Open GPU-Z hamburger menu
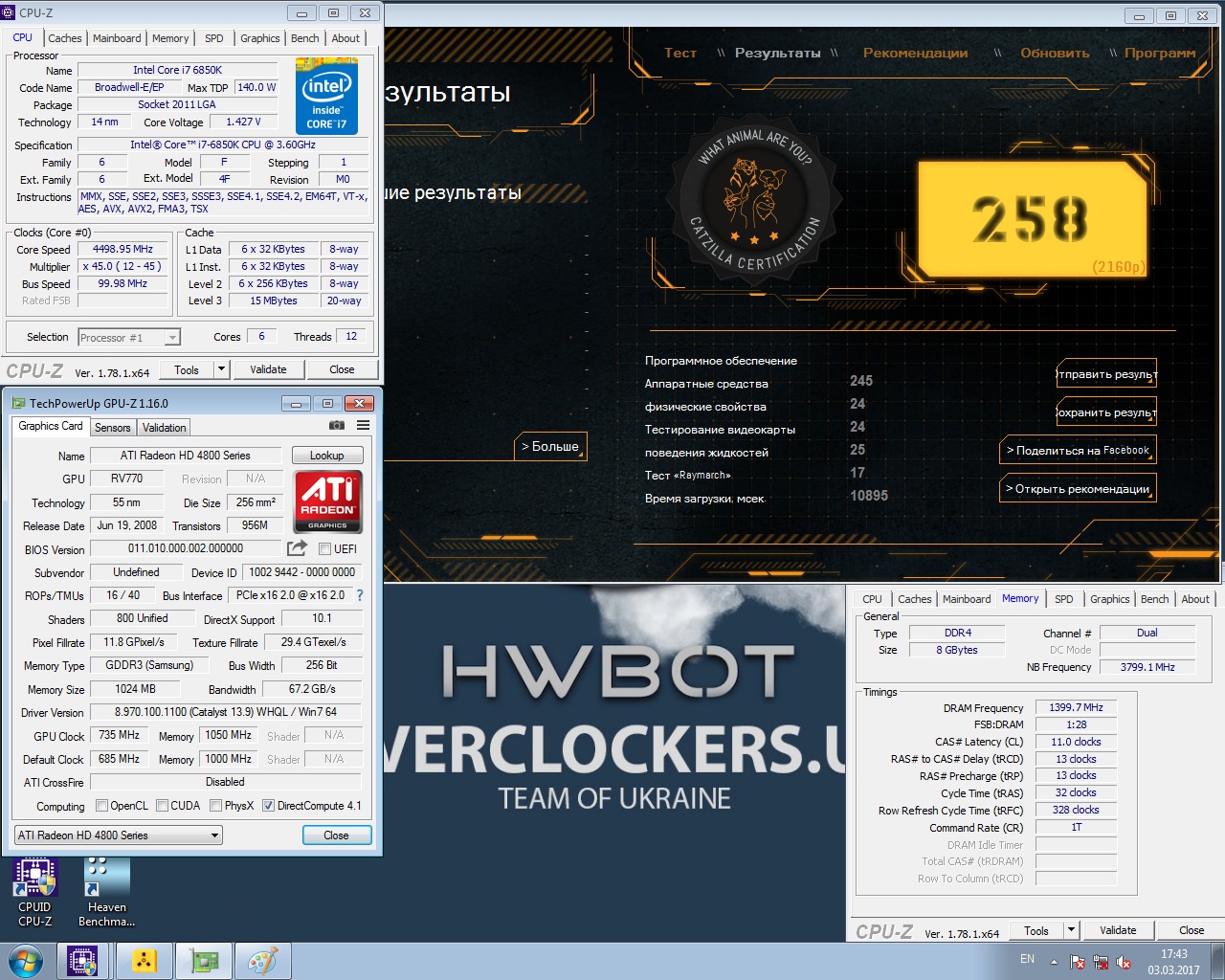The width and height of the screenshot is (1225, 980). point(364,426)
